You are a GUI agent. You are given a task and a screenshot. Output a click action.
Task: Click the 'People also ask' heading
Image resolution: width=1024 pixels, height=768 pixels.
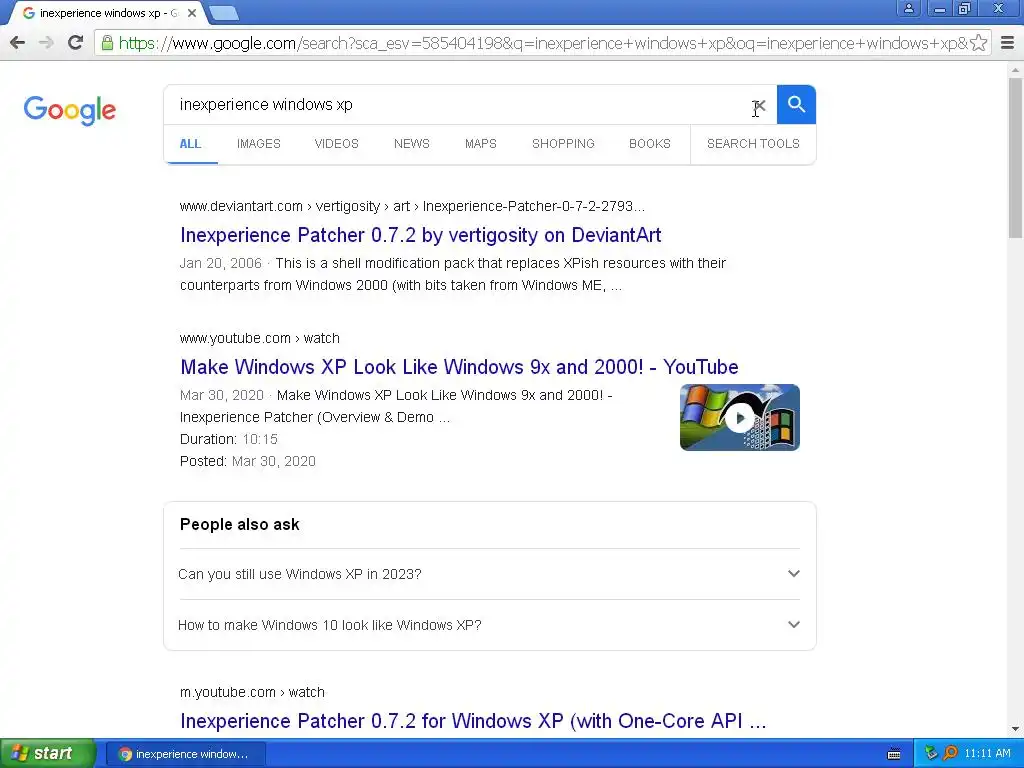(x=240, y=524)
